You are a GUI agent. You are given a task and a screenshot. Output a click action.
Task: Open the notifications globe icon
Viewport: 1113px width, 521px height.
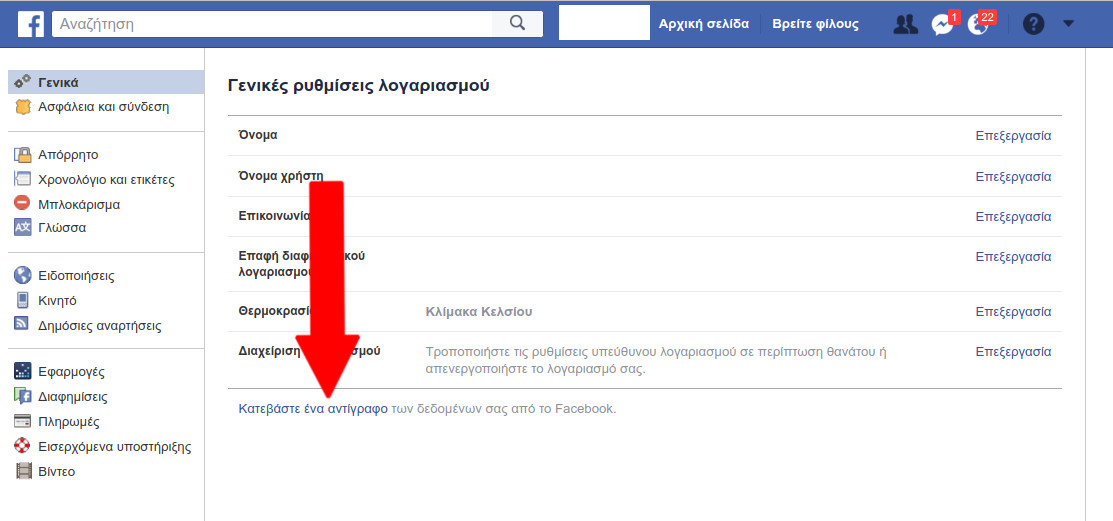[978, 25]
